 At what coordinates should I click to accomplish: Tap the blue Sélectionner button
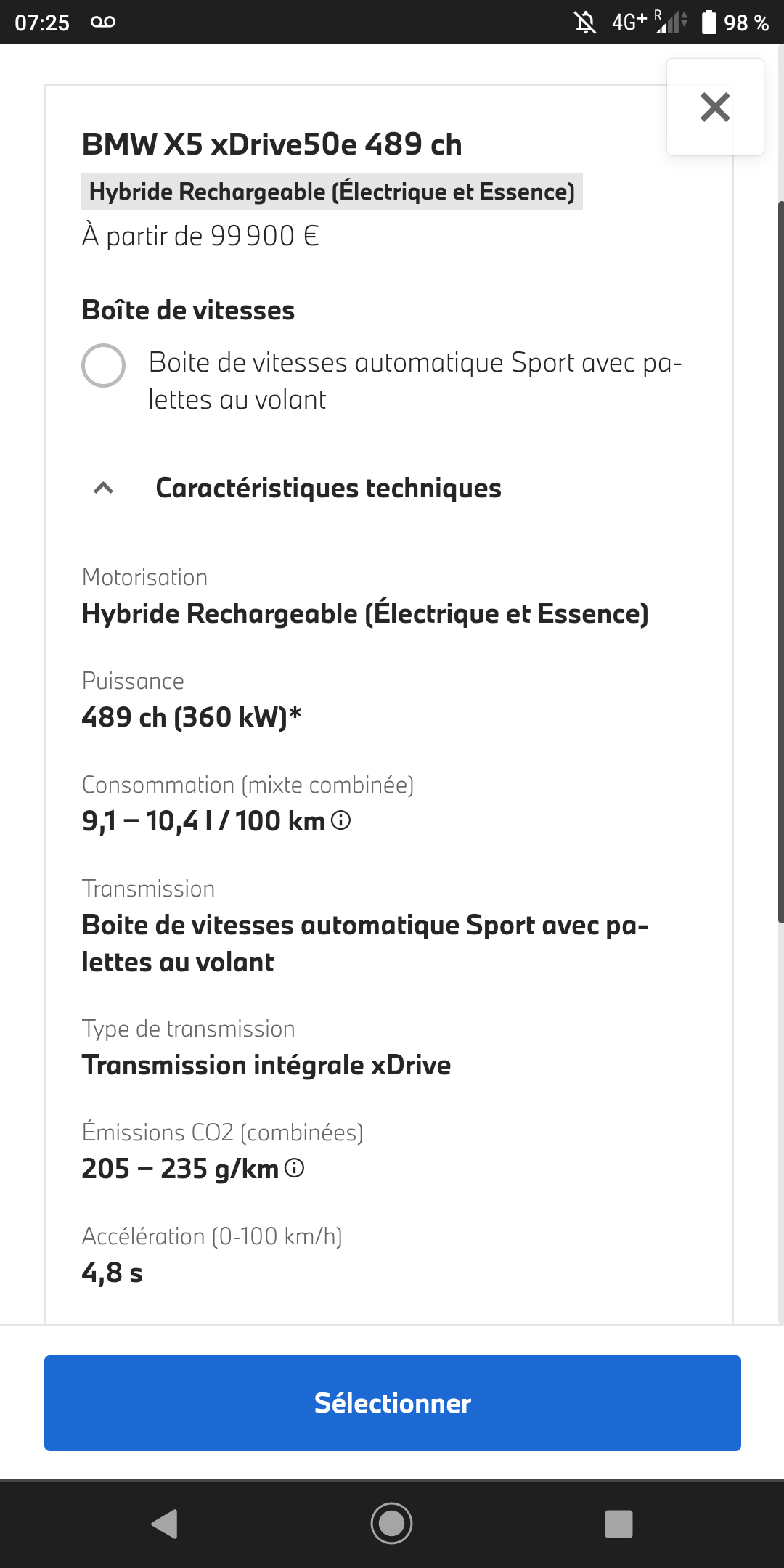click(392, 1402)
